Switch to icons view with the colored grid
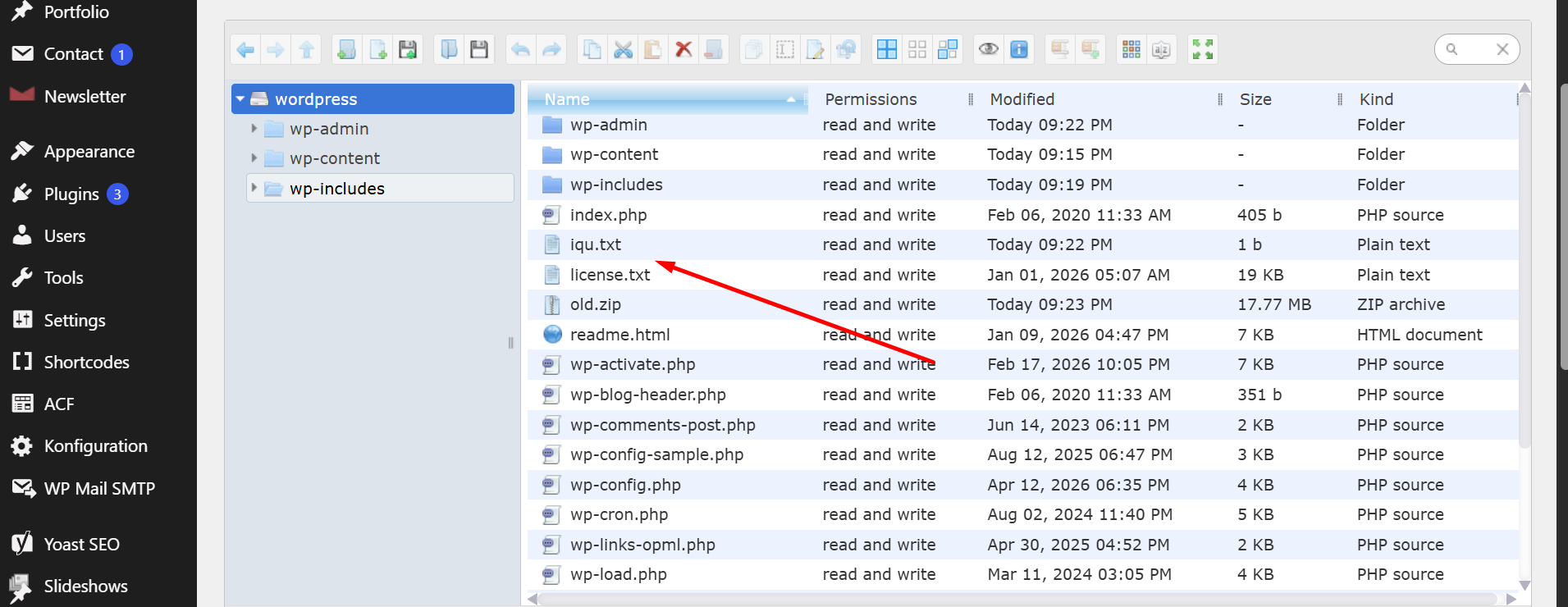1568x607 pixels. (1131, 50)
